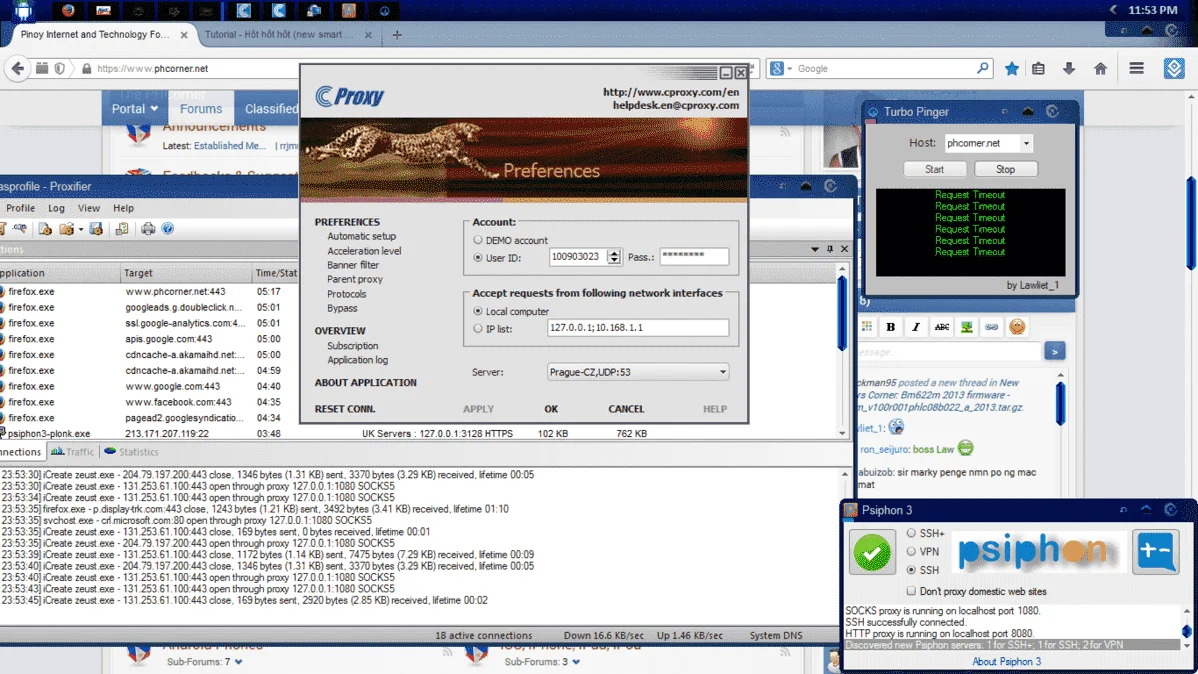Viewport: 1198px width, 674px height.
Task: Open the Proxifier Log menu
Action: coord(57,208)
